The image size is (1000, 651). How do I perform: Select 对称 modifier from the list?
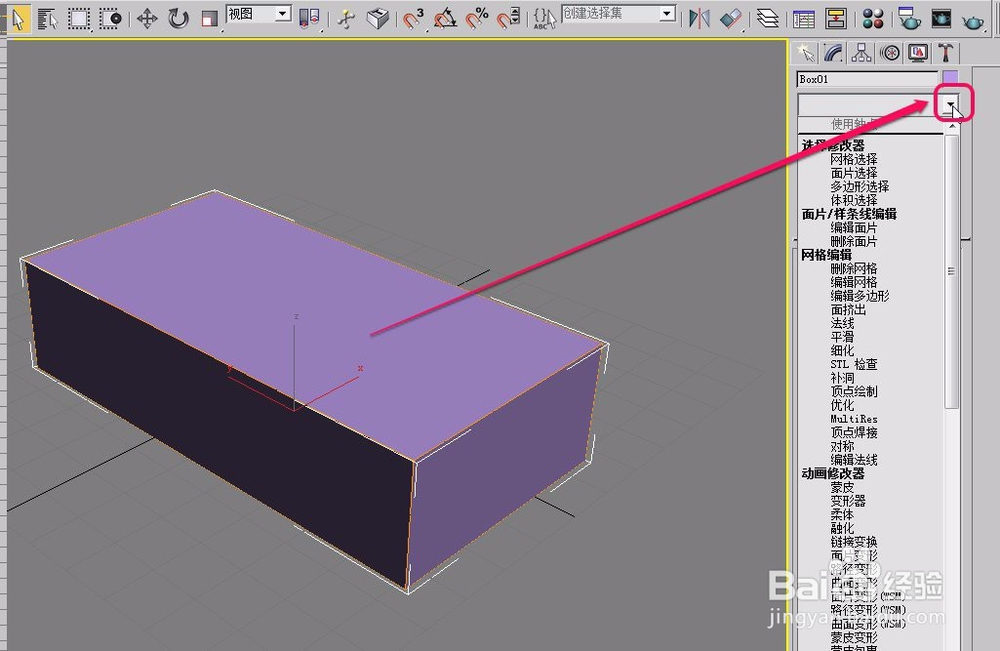tap(842, 446)
